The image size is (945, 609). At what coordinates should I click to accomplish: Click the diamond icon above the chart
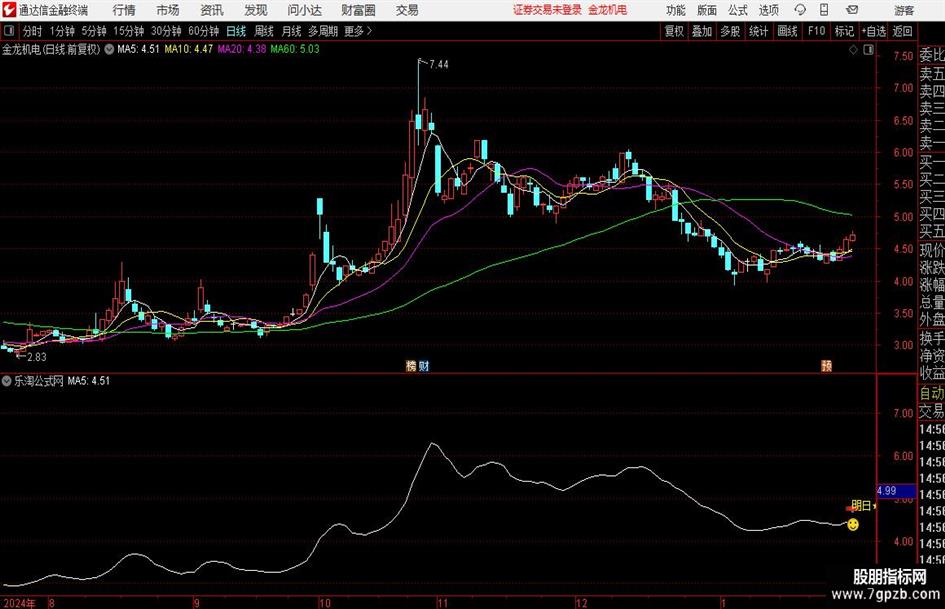[853, 50]
